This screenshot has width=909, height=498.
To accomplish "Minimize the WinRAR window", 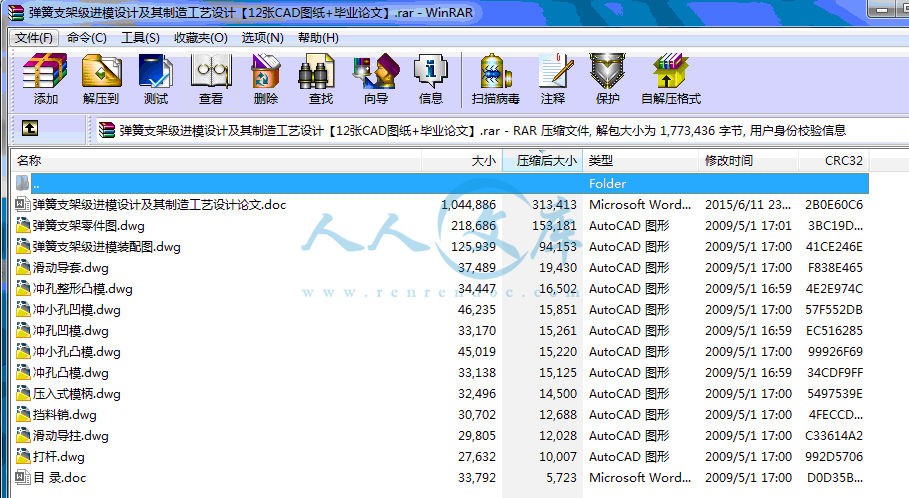I will pyautogui.click(x=882, y=10).
